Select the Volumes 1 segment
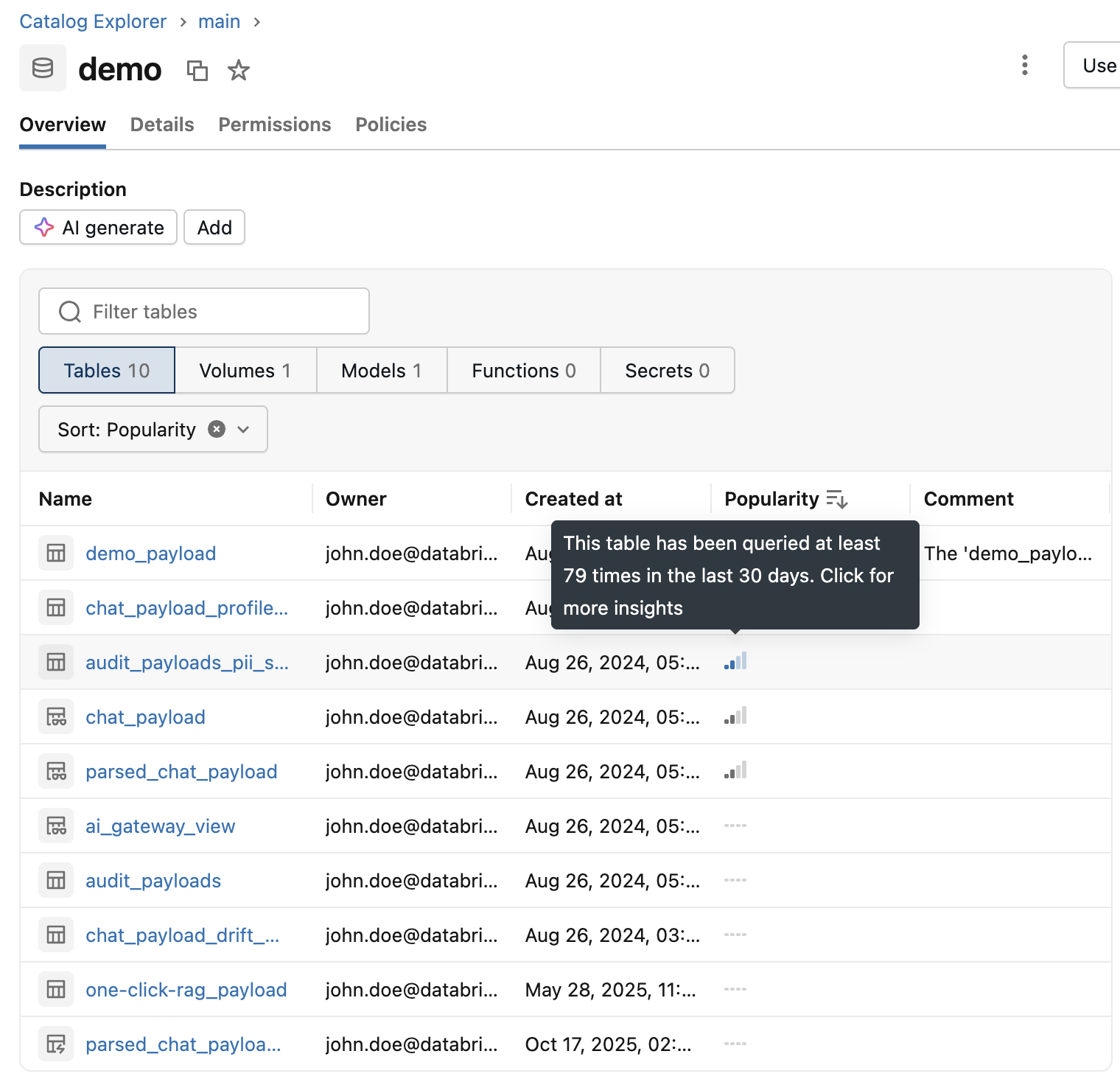Viewport: 1120px width, 1082px height. pyautogui.click(x=245, y=370)
